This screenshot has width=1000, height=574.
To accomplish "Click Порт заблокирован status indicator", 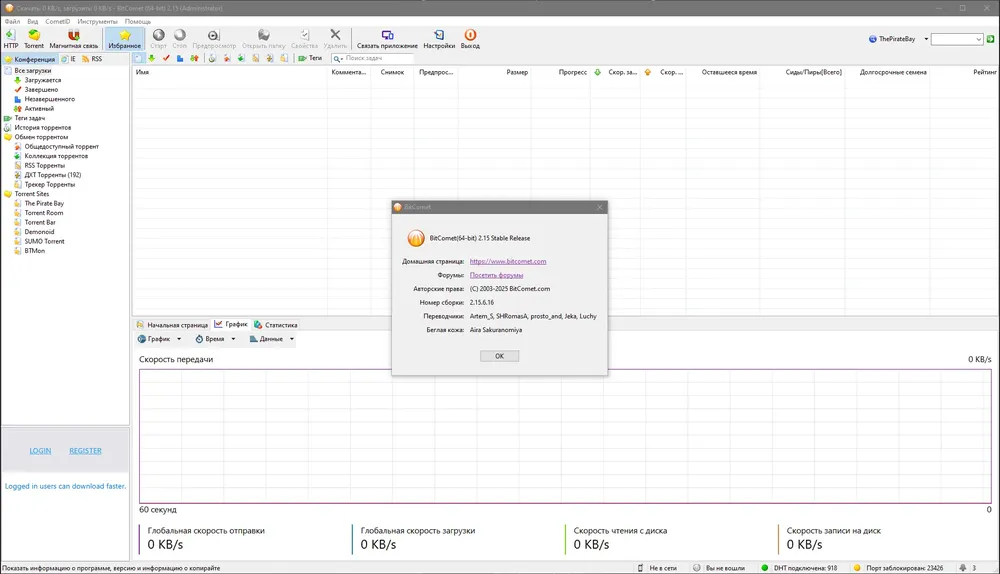I will coord(899,568).
